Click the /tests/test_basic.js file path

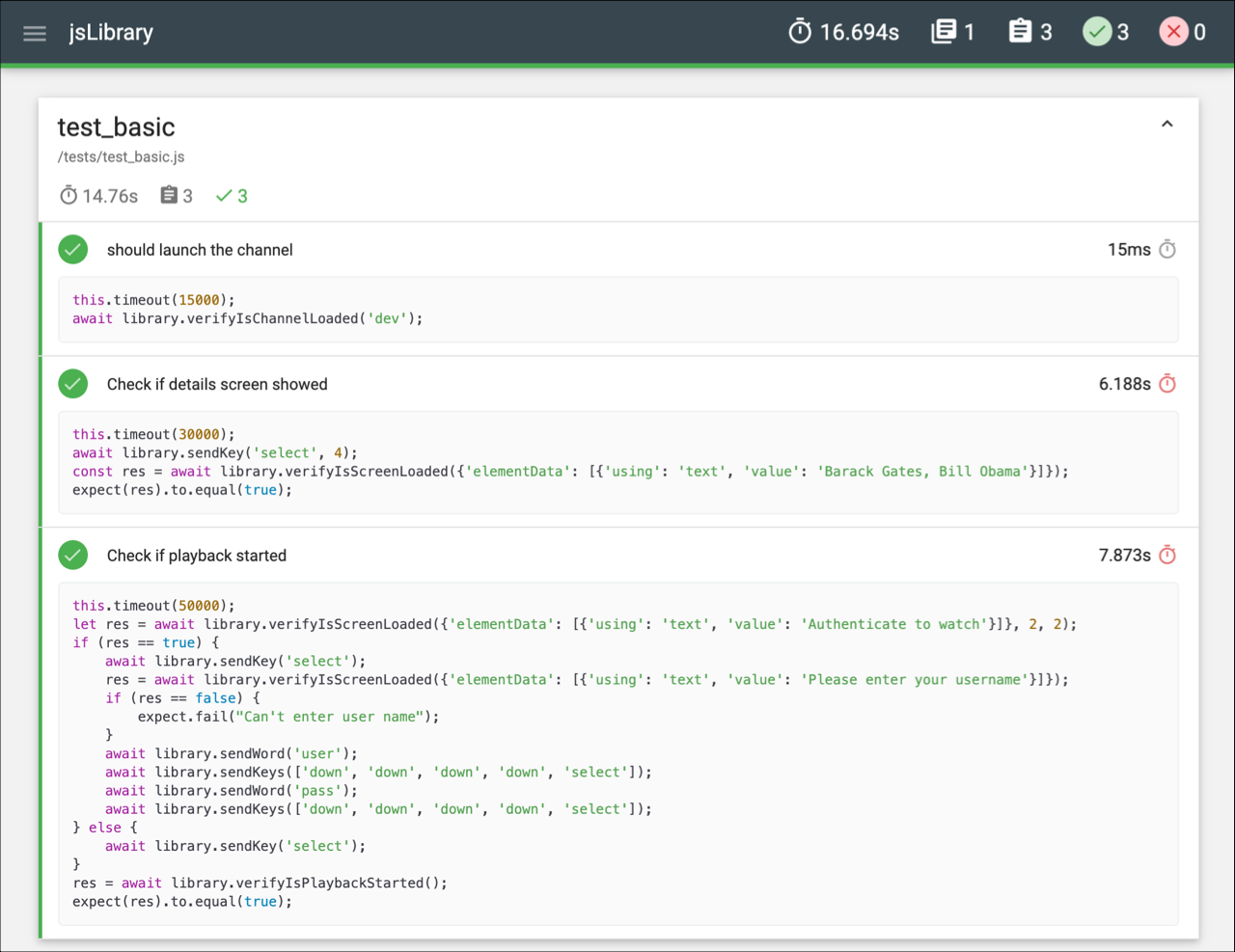(x=121, y=156)
